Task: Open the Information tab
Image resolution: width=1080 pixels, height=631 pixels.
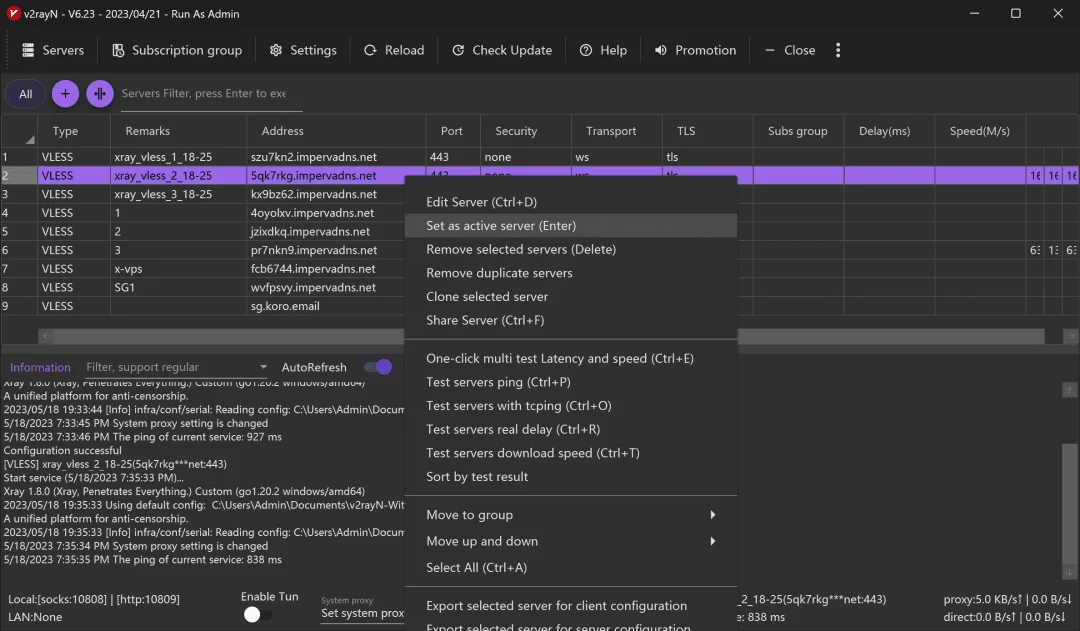Action: [40, 367]
